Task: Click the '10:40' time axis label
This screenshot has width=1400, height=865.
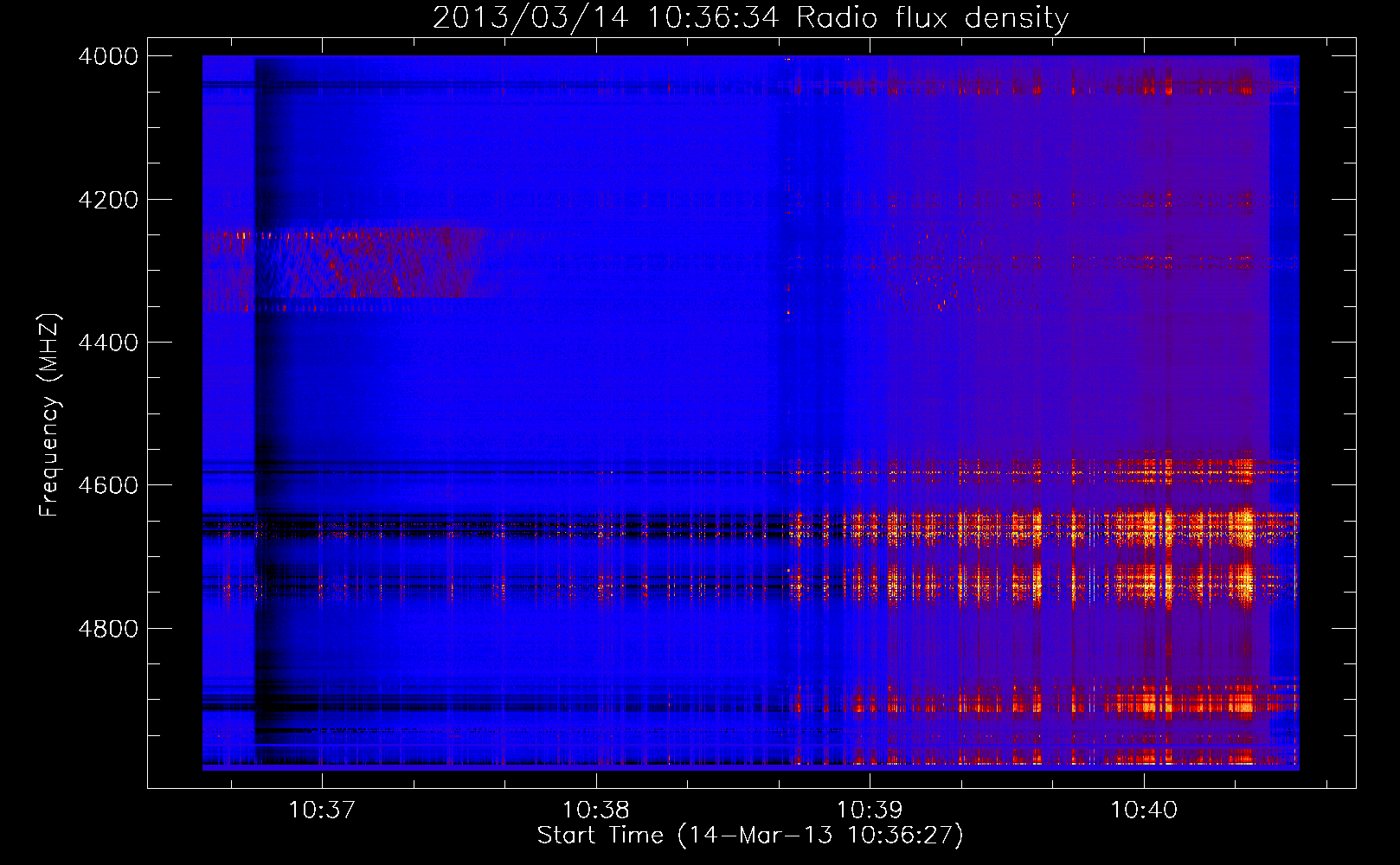Action: [x=1144, y=811]
